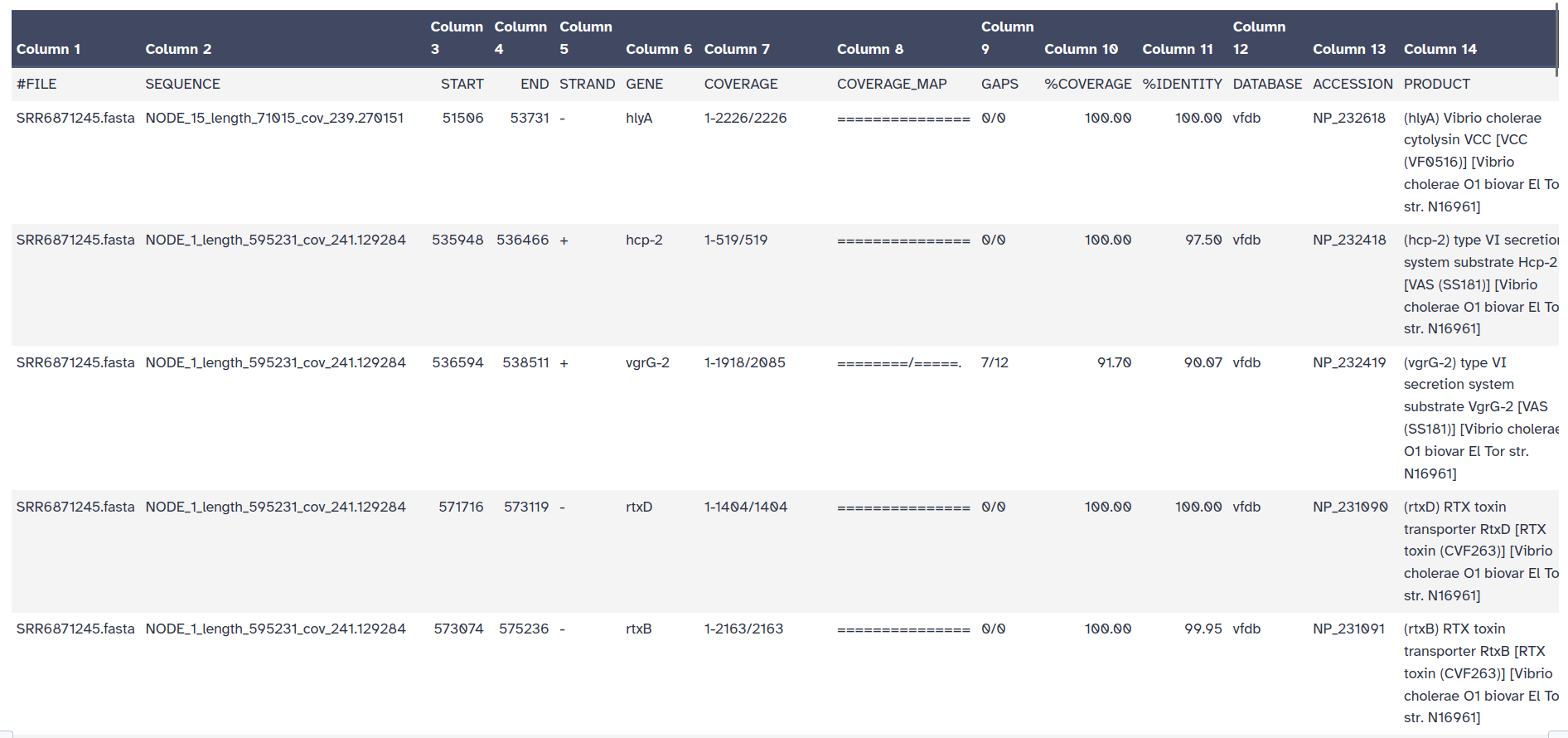Select accession NP_231090 cell
The image size is (1568, 738).
tap(1349, 507)
